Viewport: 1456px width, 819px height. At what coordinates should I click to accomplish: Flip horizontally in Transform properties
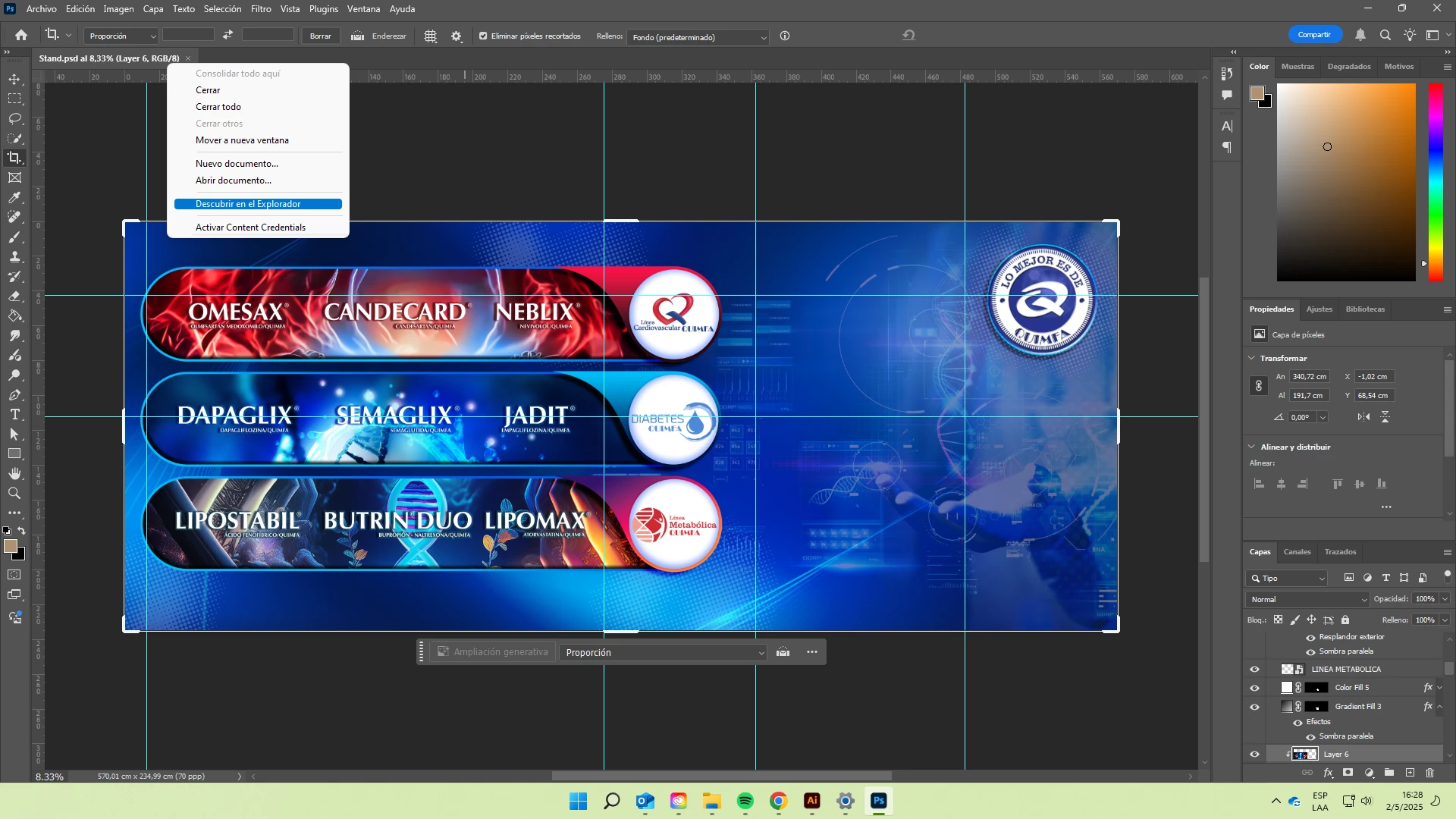pos(1363,417)
